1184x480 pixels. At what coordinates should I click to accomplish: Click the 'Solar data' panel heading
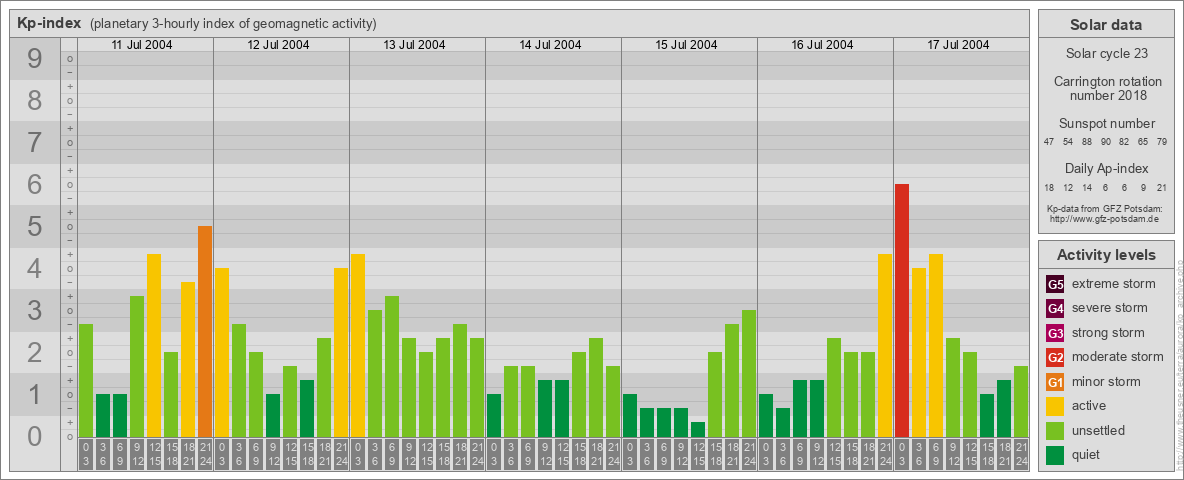pos(1105,25)
